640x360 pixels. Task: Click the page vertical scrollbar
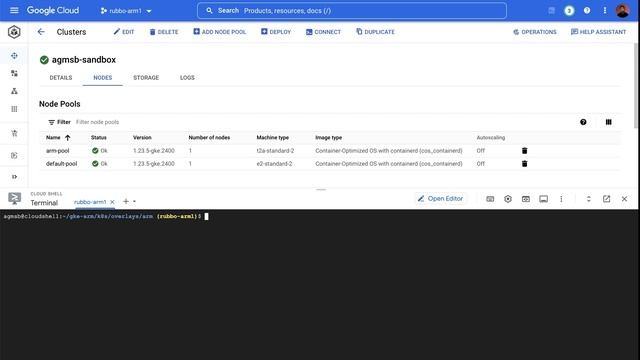pos(636,86)
